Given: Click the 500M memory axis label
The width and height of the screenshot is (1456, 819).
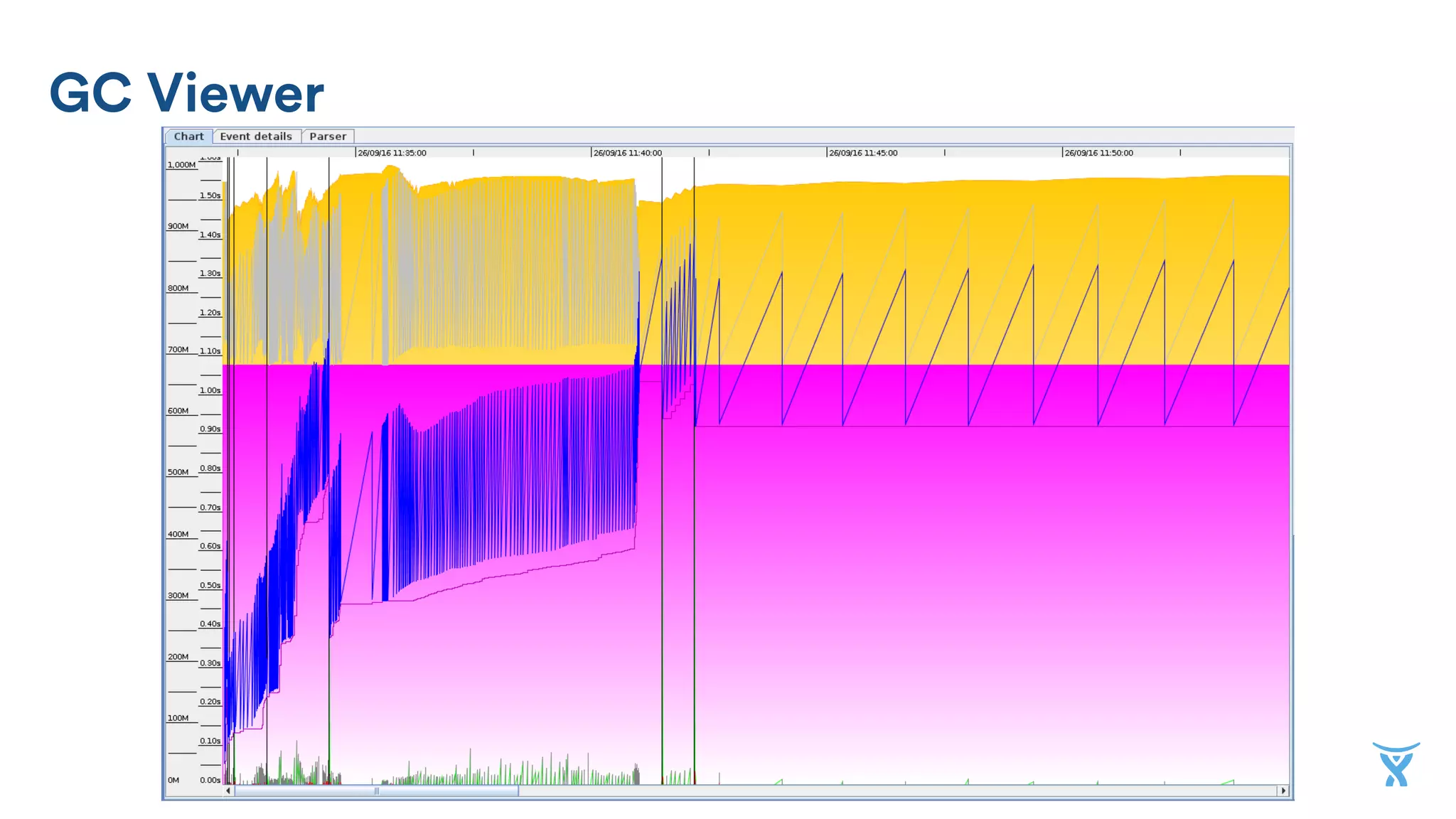Looking at the screenshot, I should tap(178, 472).
